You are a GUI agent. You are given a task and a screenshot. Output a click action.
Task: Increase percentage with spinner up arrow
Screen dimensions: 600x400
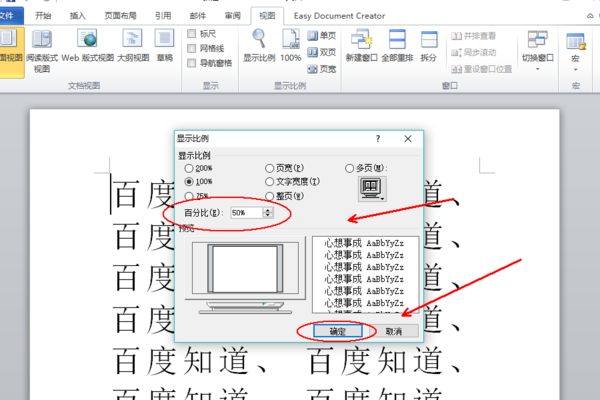(268, 210)
